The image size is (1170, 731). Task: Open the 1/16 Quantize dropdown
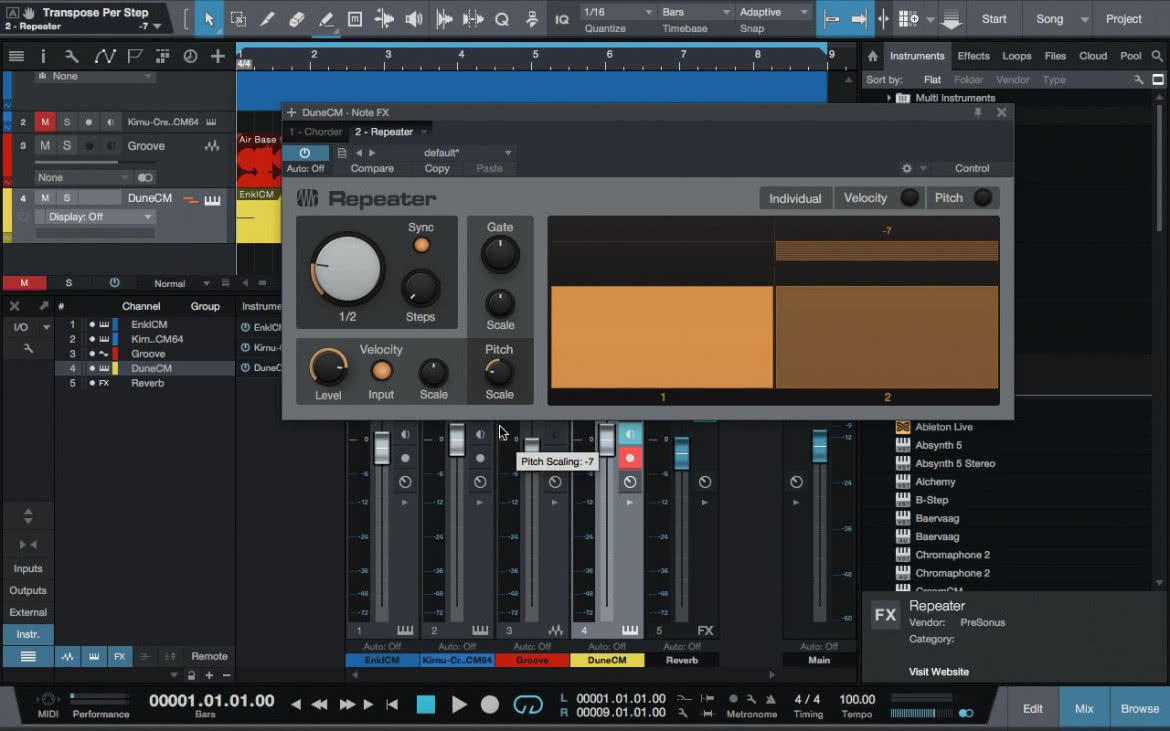pos(617,12)
